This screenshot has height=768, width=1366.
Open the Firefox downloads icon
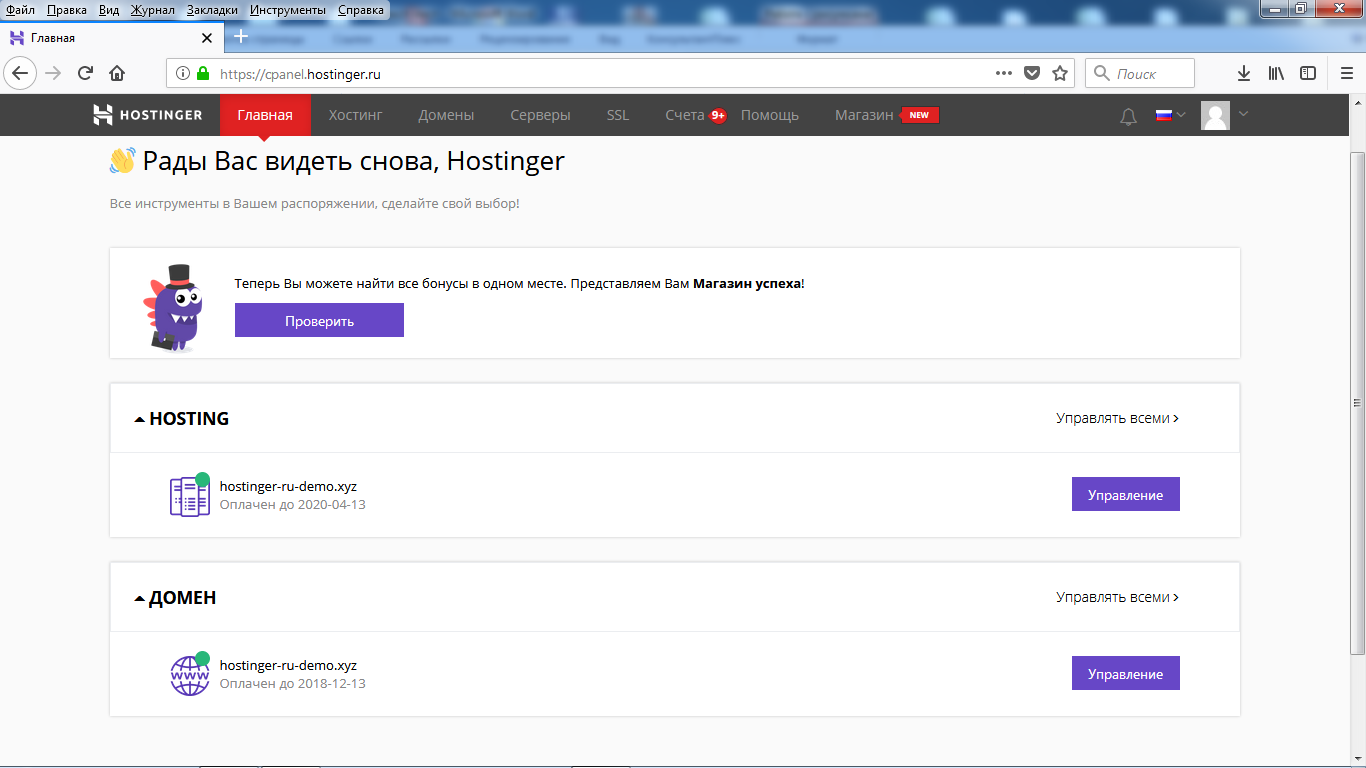tap(1243, 73)
